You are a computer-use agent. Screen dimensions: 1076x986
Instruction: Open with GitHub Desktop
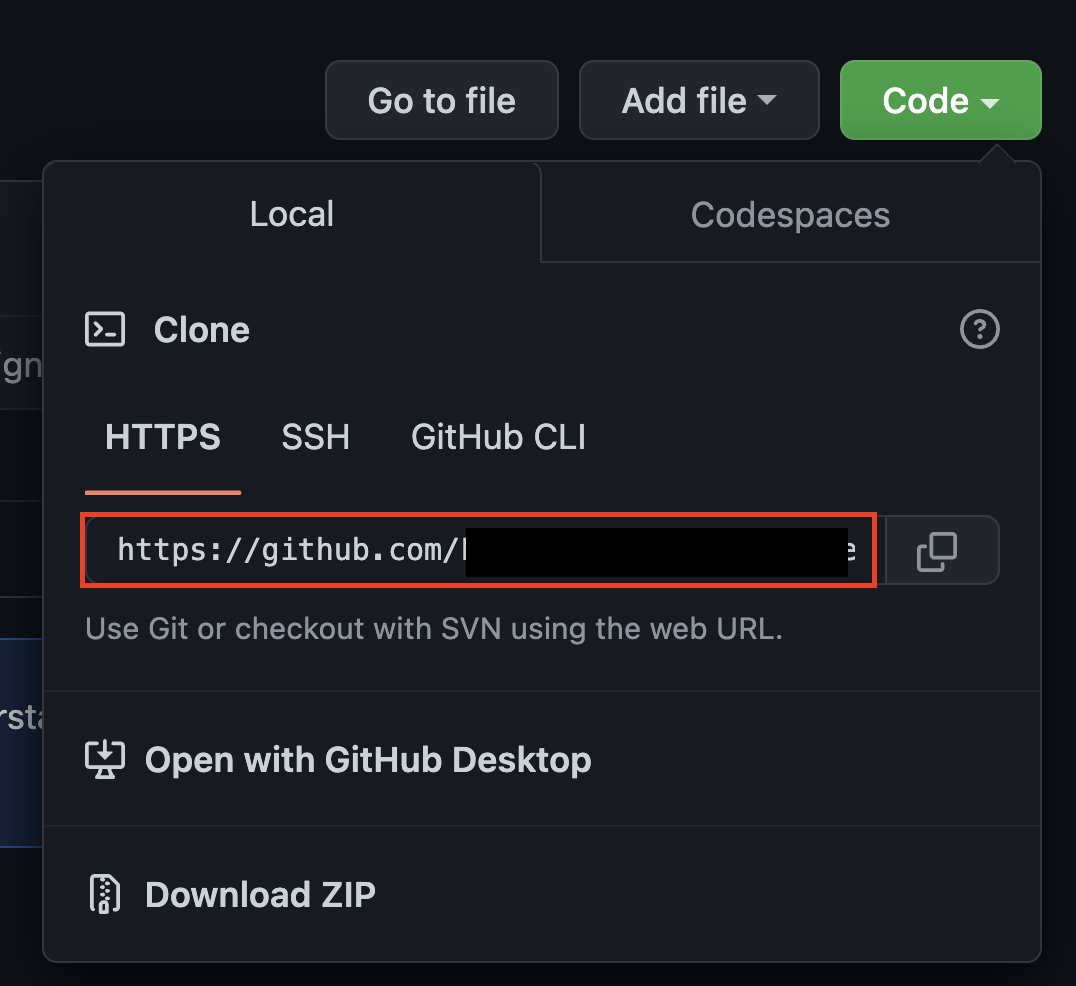368,760
